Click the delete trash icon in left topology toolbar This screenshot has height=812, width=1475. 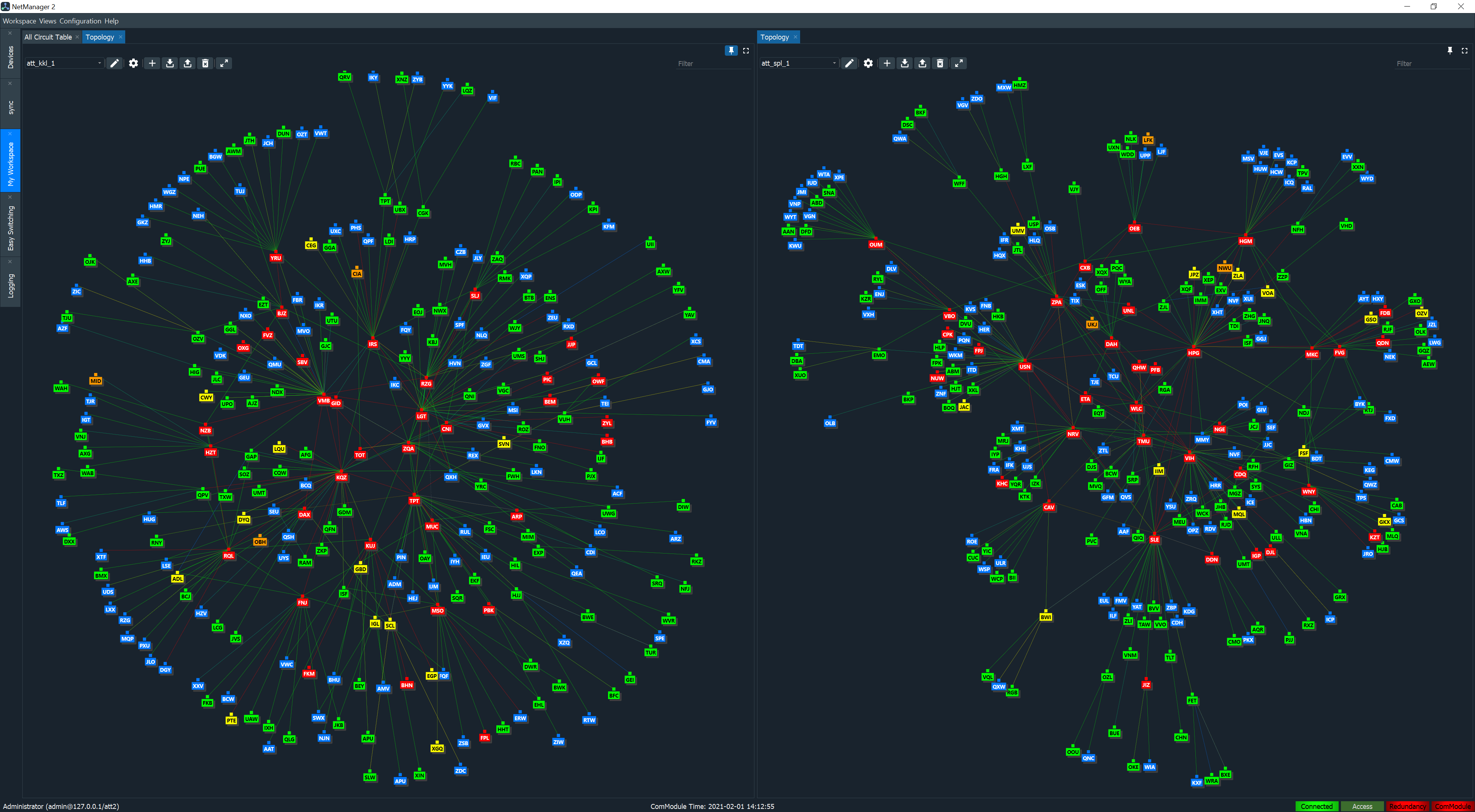coord(205,63)
